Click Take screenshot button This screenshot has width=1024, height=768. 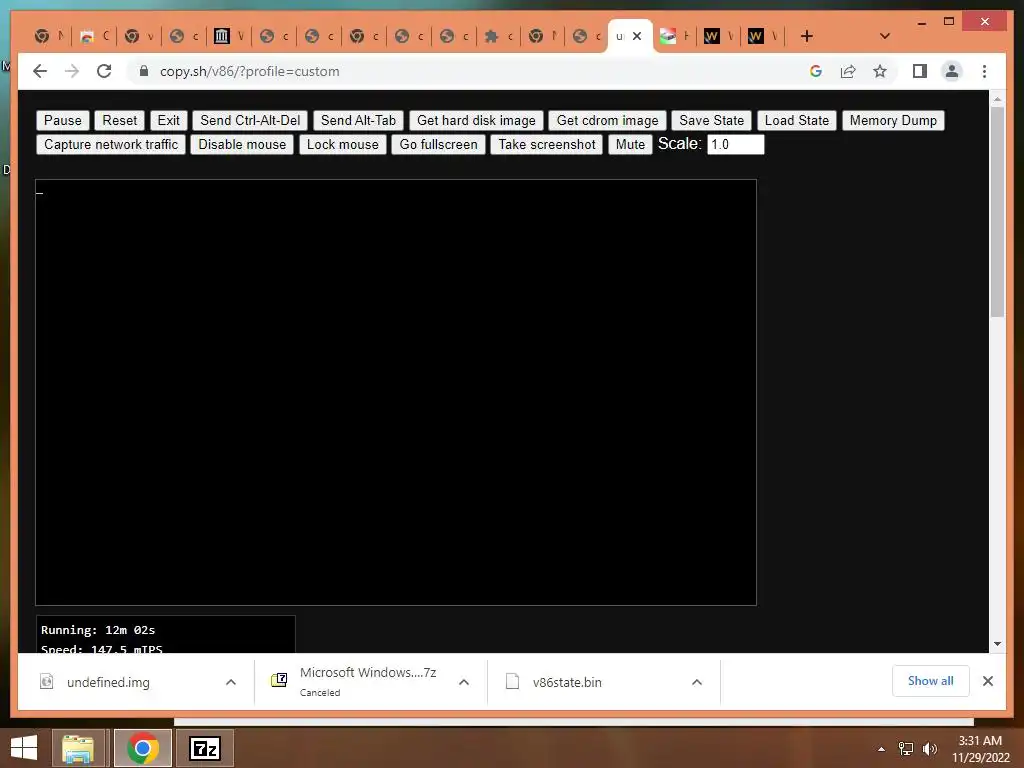coord(547,144)
